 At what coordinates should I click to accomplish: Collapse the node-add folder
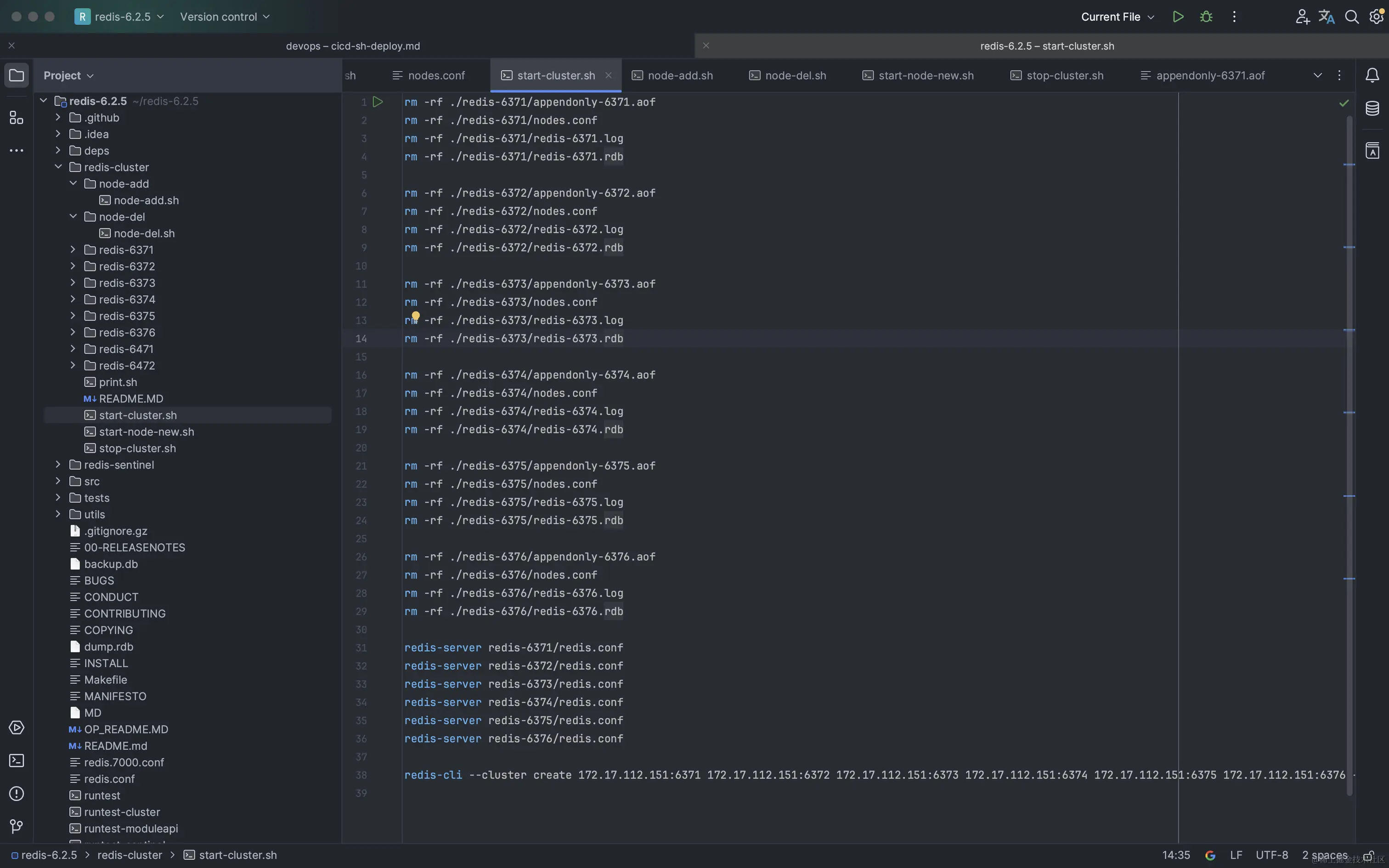click(x=73, y=183)
